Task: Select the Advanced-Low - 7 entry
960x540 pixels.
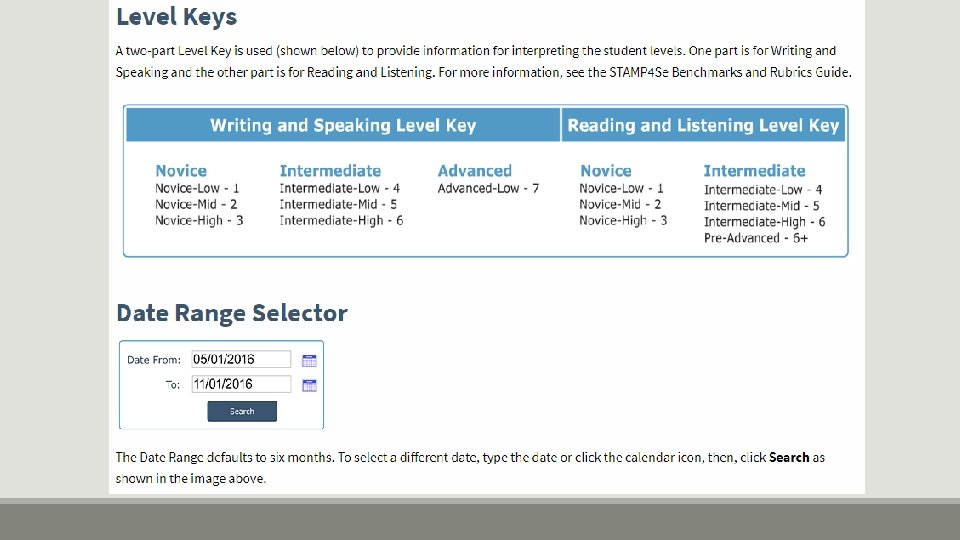Action: point(488,189)
